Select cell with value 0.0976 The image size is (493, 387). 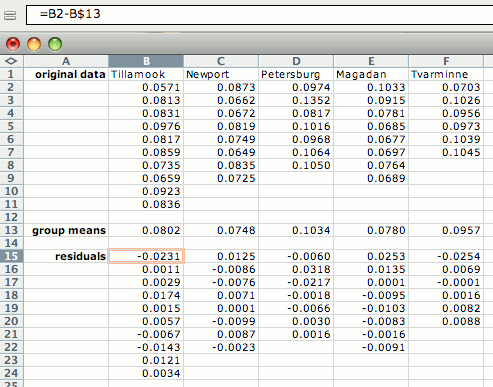(x=146, y=126)
